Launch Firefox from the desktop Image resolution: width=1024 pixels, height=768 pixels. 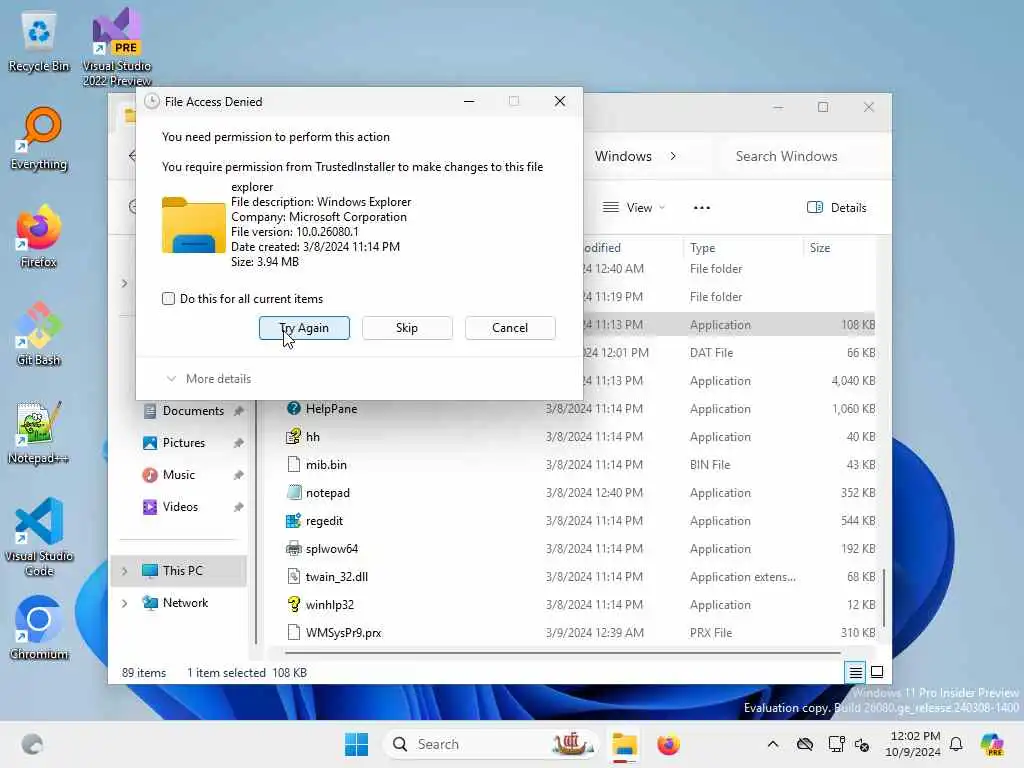click(39, 236)
